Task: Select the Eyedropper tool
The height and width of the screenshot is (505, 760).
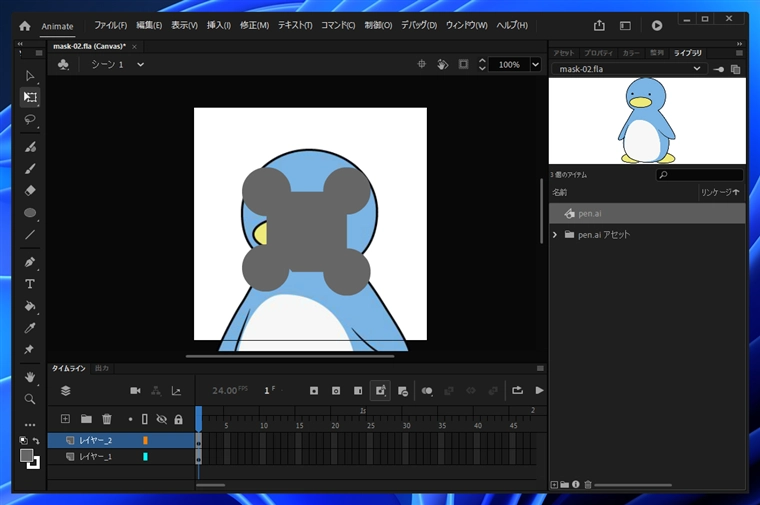Action: (30, 328)
